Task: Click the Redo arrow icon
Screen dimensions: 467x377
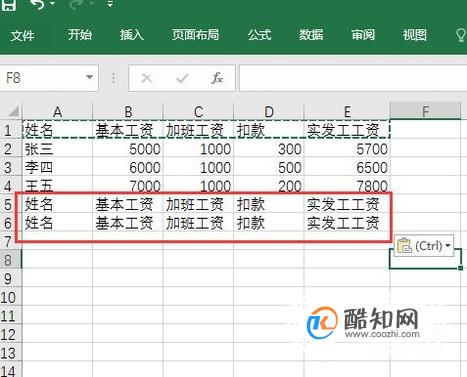Action: 77,4
